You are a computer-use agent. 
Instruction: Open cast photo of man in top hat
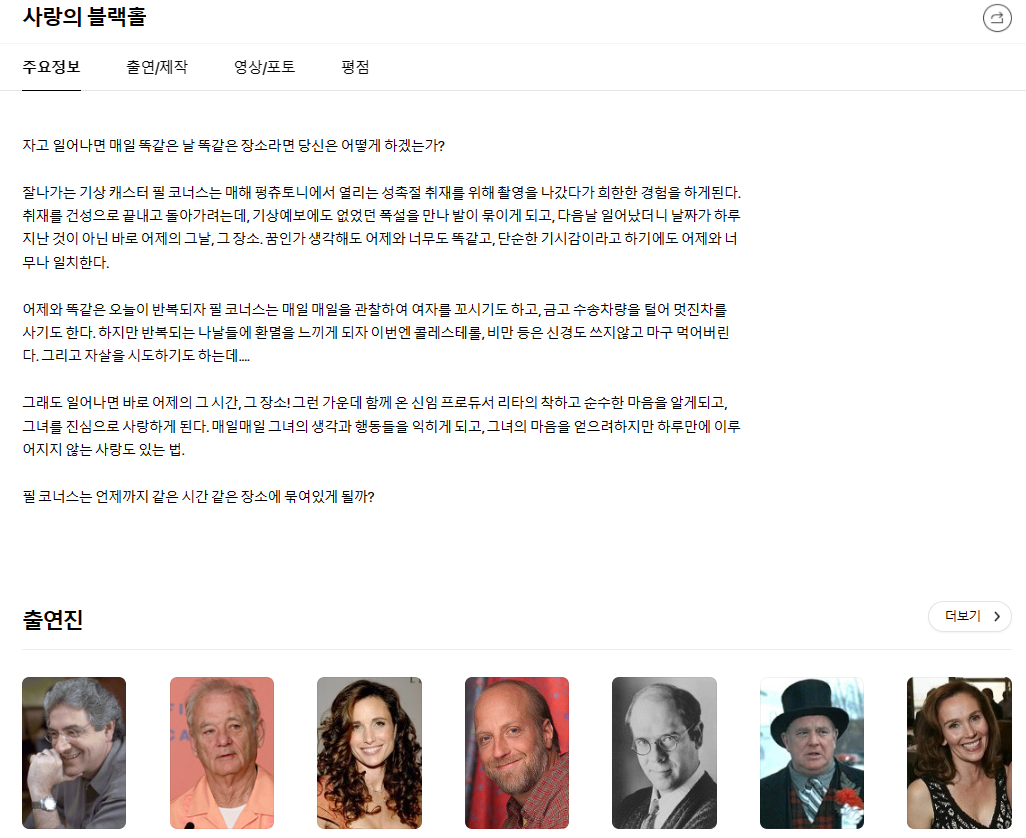pos(812,753)
